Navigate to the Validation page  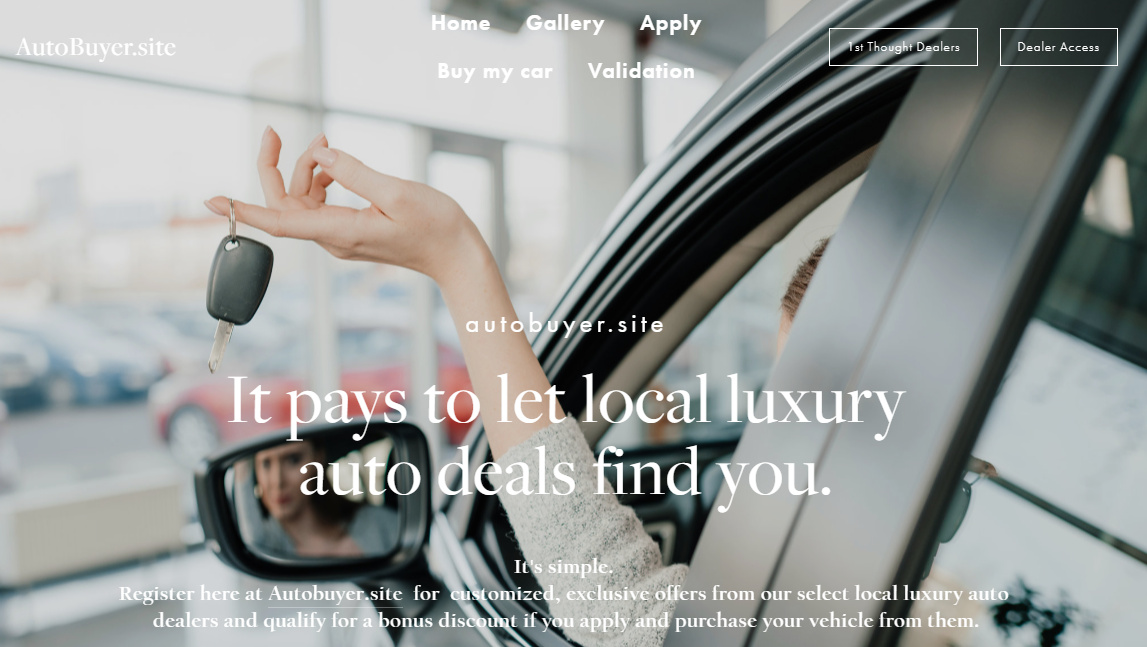point(641,71)
